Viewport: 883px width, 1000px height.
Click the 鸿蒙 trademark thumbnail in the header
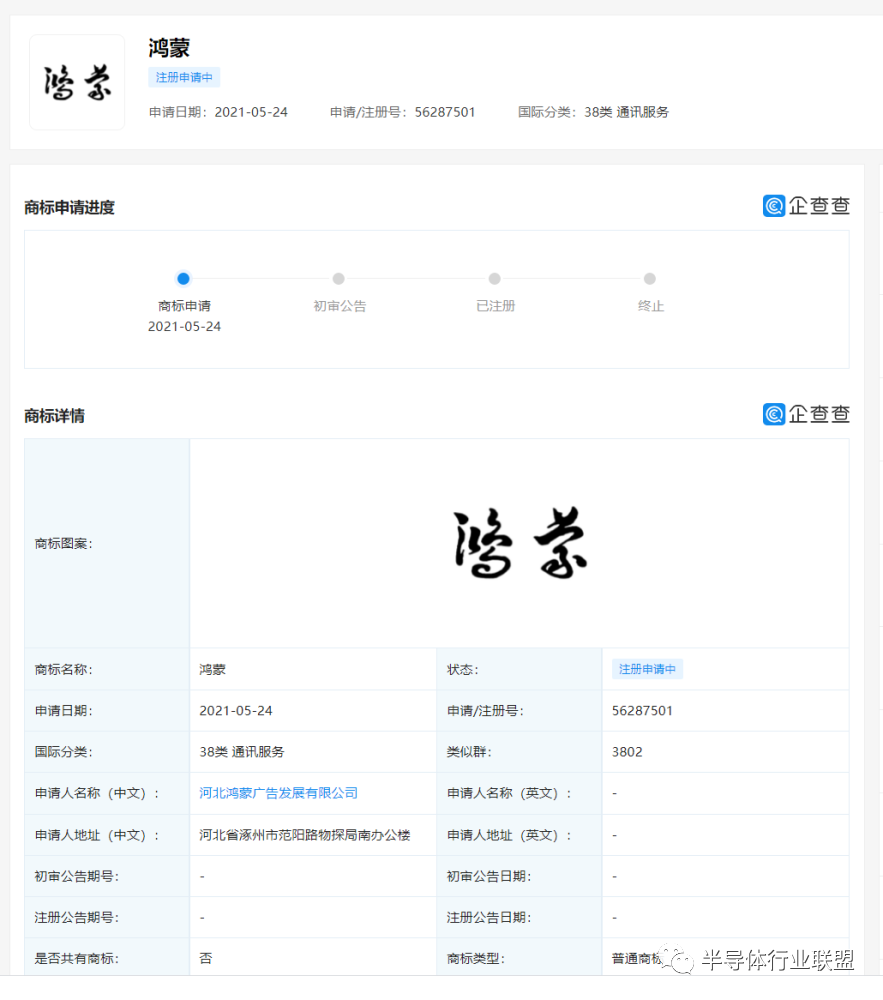click(77, 82)
